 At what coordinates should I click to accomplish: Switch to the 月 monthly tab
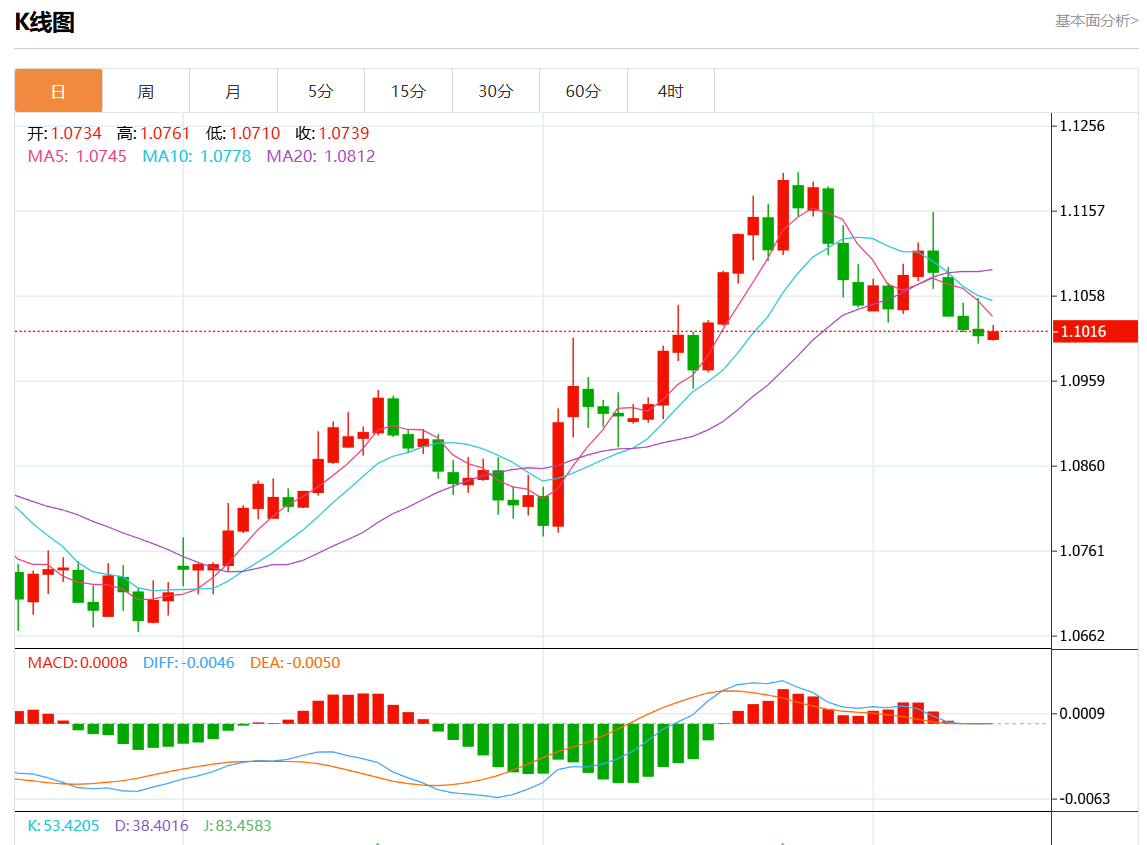233,91
